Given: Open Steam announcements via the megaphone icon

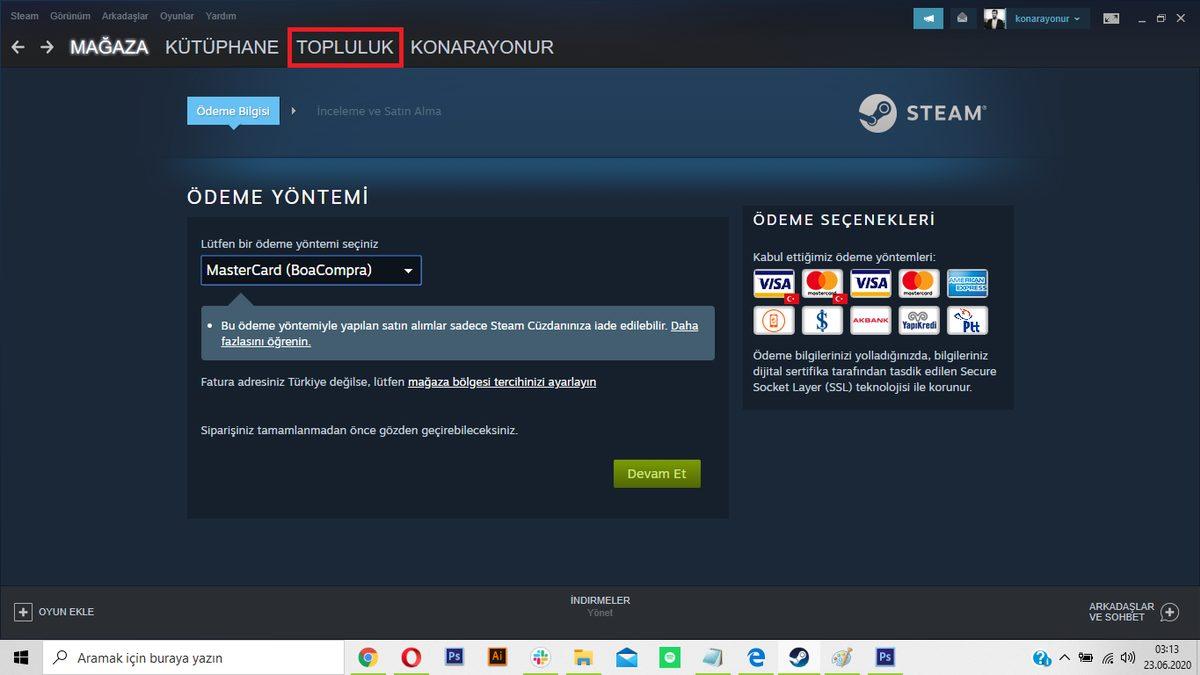Looking at the screenshot, I should coord(927,18).
